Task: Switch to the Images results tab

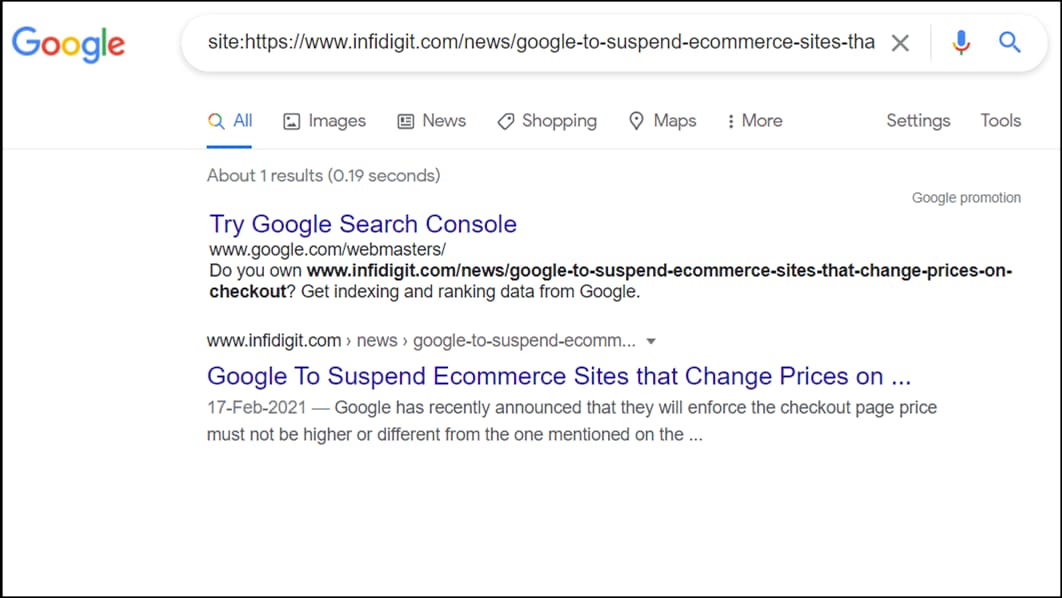Action: [x=337, y=121]
